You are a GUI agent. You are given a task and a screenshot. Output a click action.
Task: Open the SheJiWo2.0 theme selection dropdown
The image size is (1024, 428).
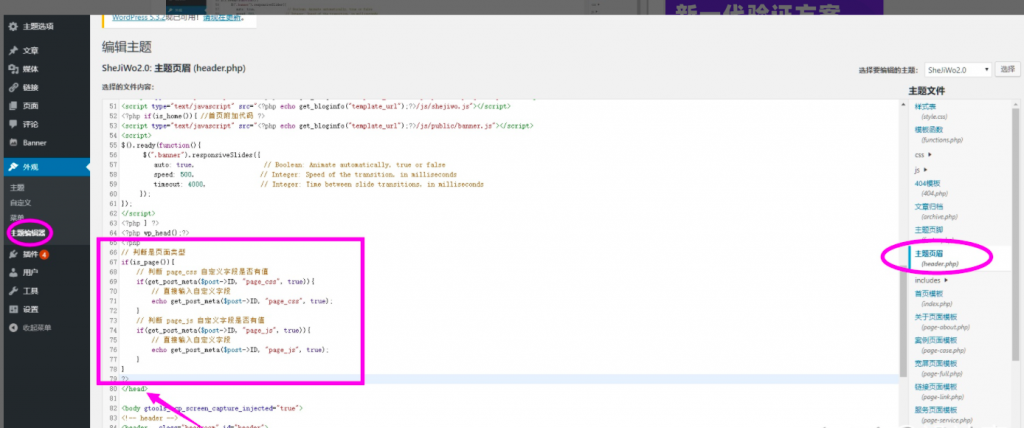[x=957, y=69]
